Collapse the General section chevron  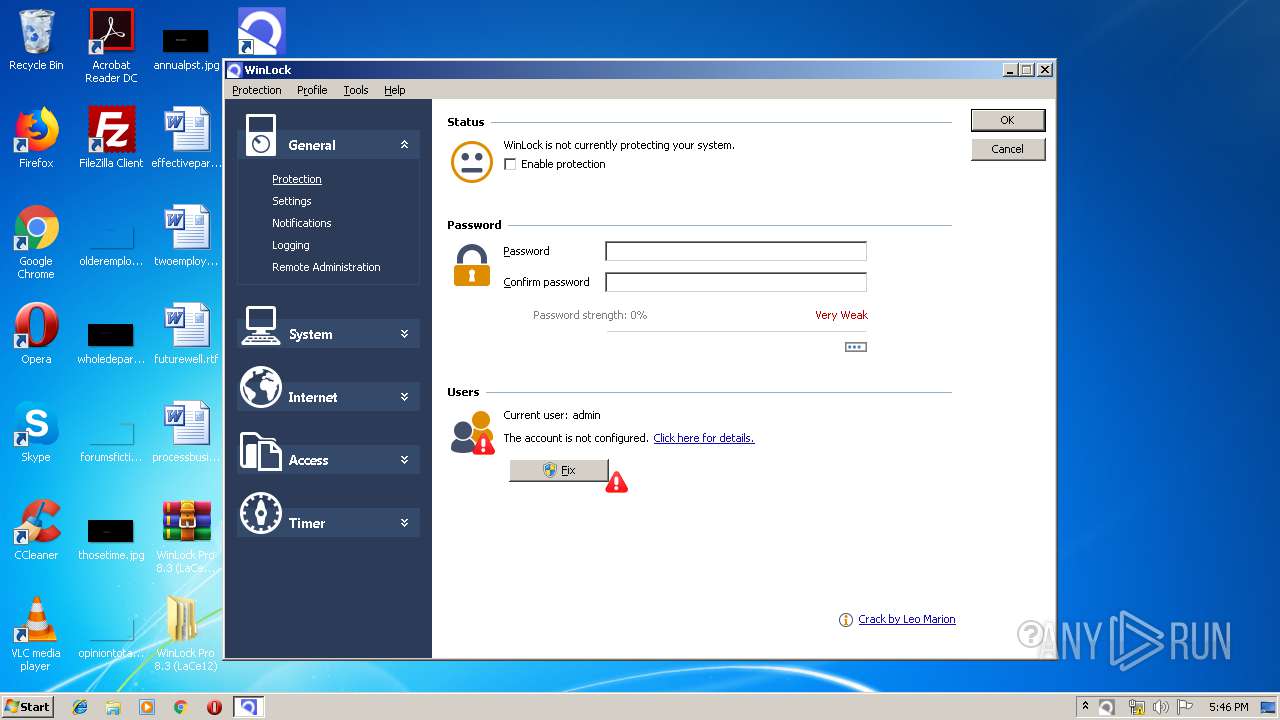point(404,145)
